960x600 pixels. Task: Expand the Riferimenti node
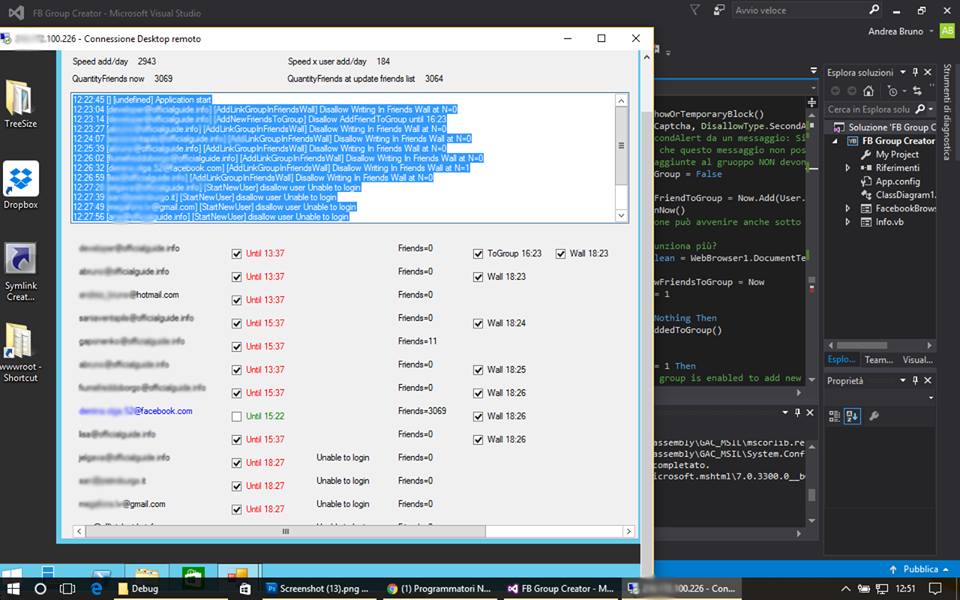tap(848, 168)
